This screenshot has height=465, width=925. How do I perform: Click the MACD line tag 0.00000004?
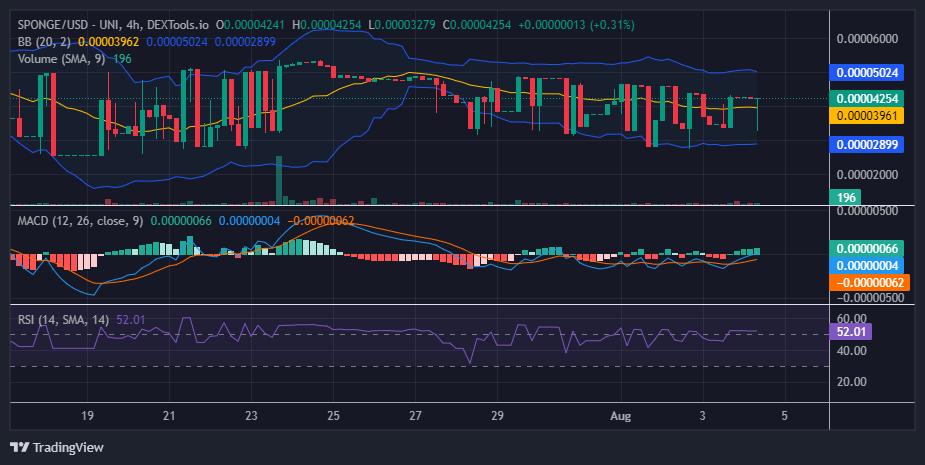[867, 265]
